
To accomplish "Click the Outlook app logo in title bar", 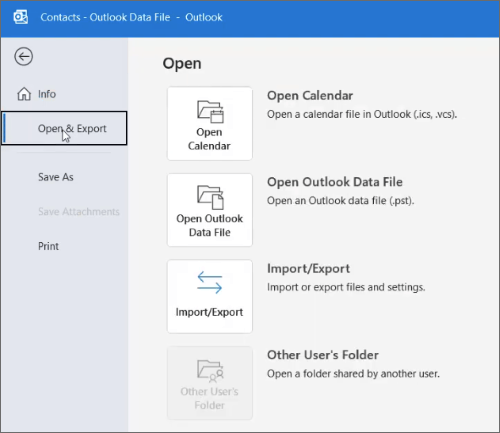I will click(x=21, y=17).
